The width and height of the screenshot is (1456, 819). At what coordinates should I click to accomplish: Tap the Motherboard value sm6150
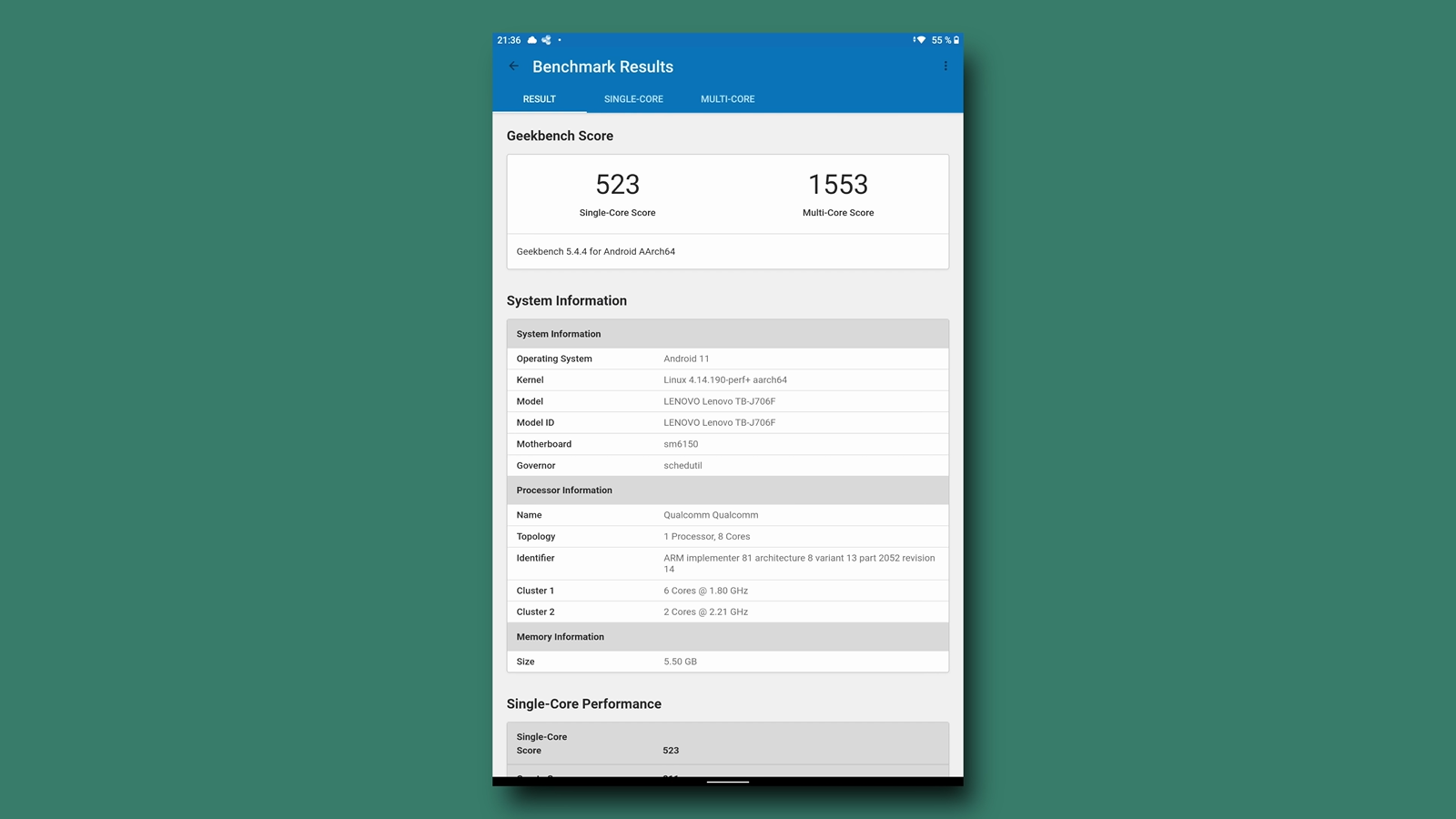pyautogui.click(x=681, y=444)
